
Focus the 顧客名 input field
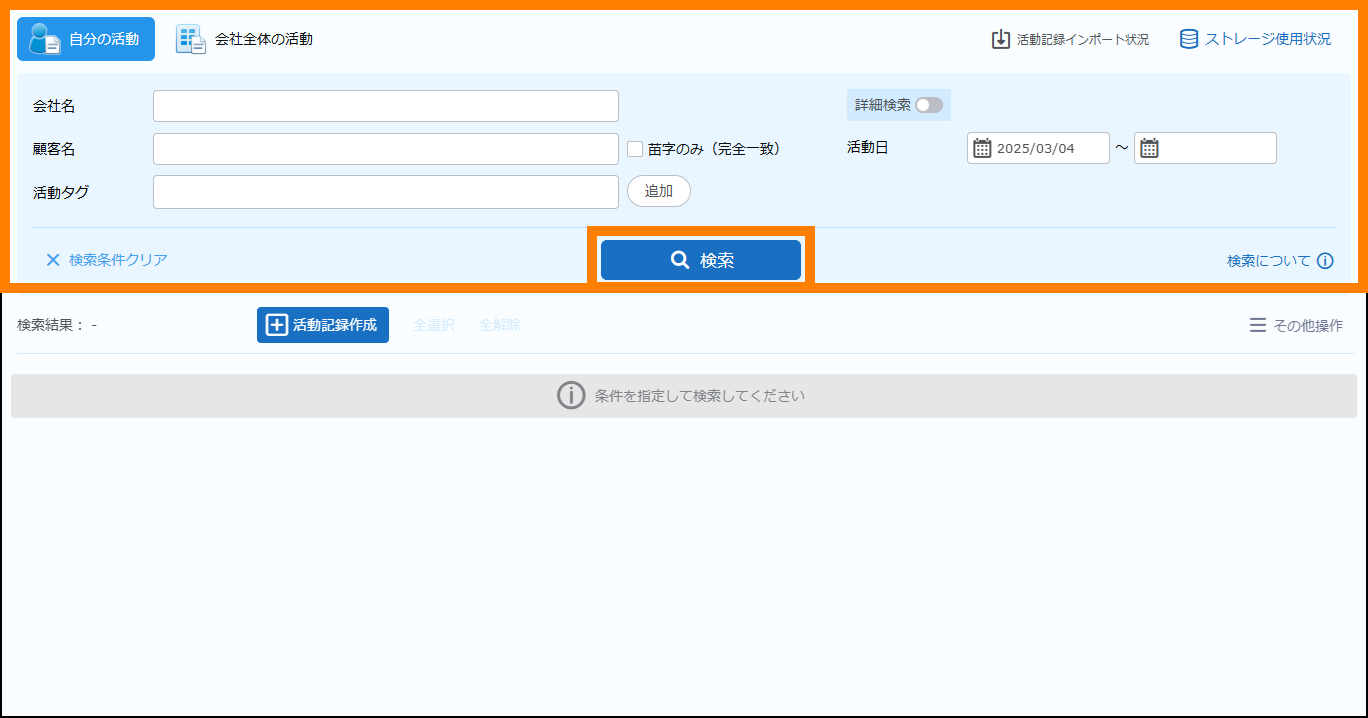(x=385, y=149)
